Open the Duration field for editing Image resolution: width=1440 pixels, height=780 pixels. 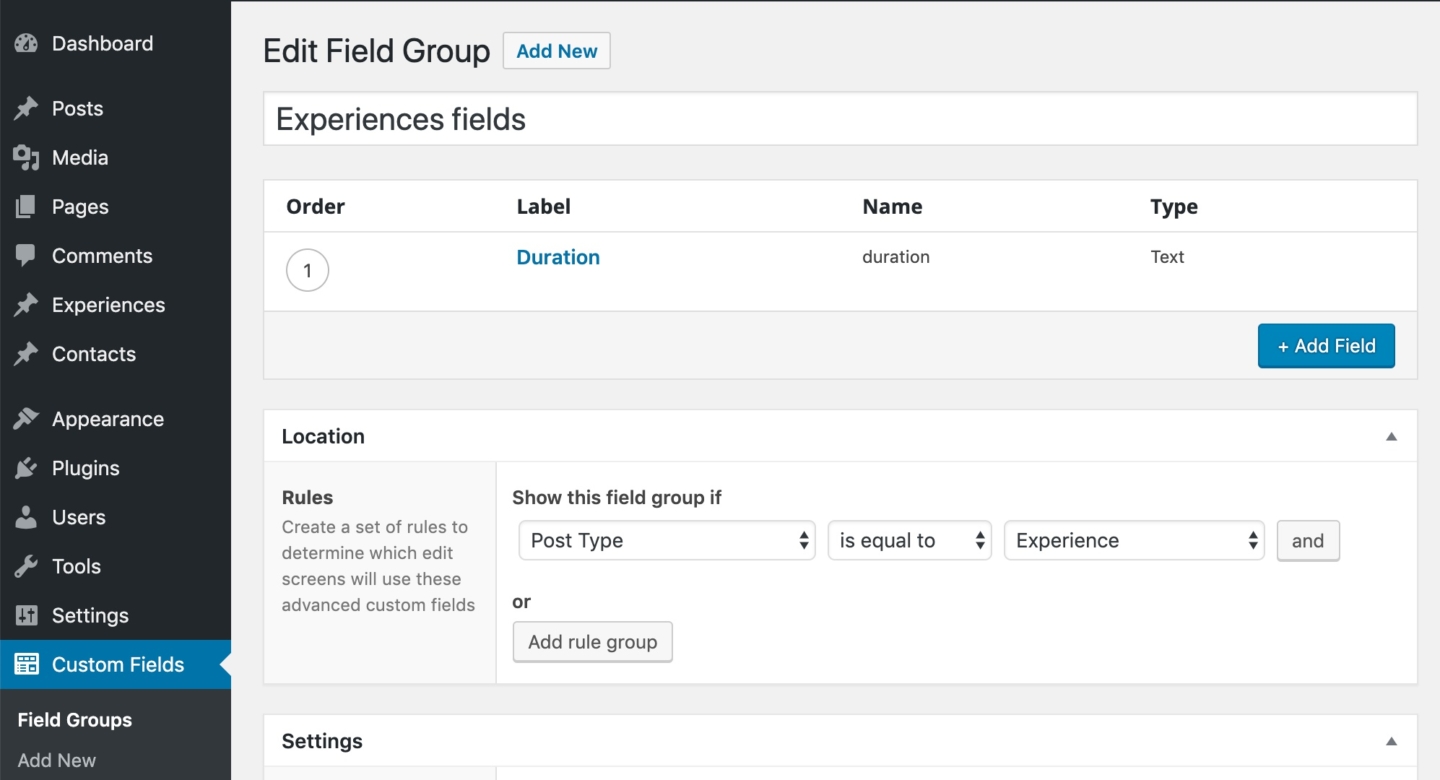(x=557, y=257)
